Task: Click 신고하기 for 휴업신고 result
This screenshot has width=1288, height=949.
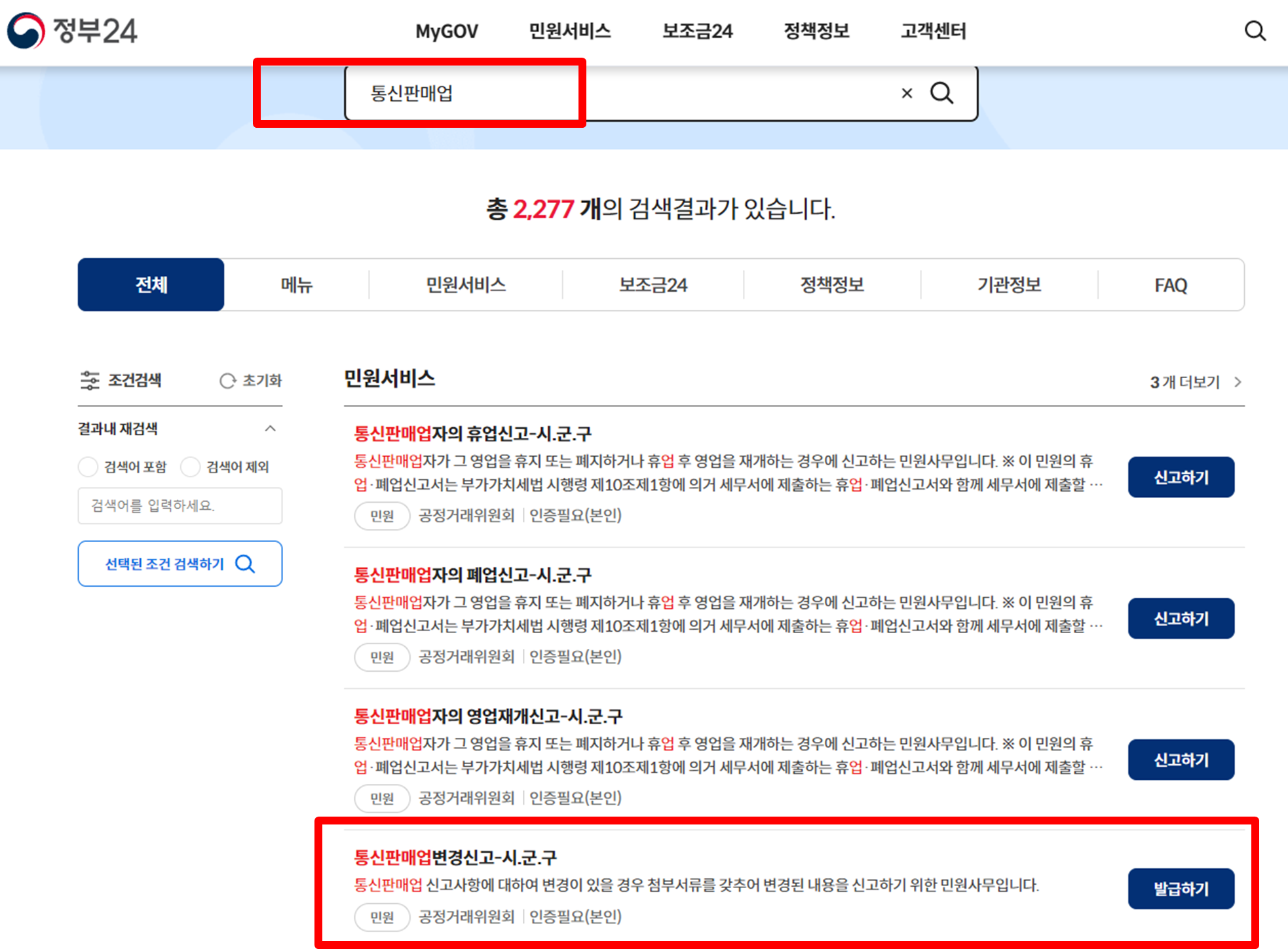Action: click(1181, 477)
